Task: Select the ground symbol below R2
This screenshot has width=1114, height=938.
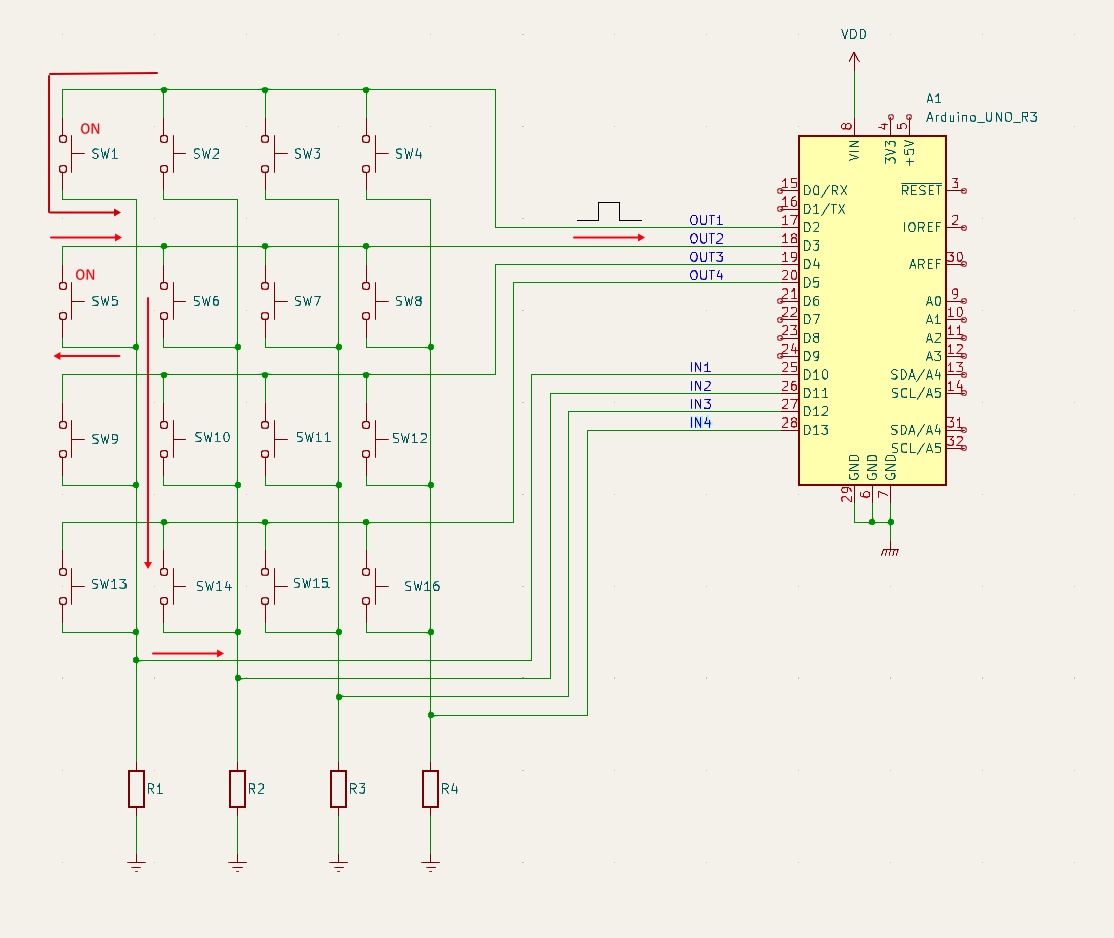Action: [x=237, y=865]
